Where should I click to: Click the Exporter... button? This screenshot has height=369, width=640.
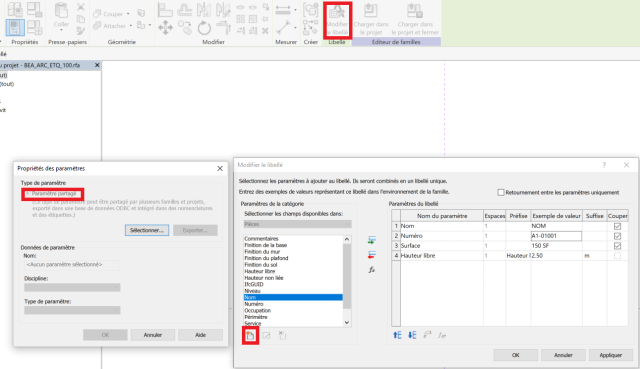click(195, 230)
